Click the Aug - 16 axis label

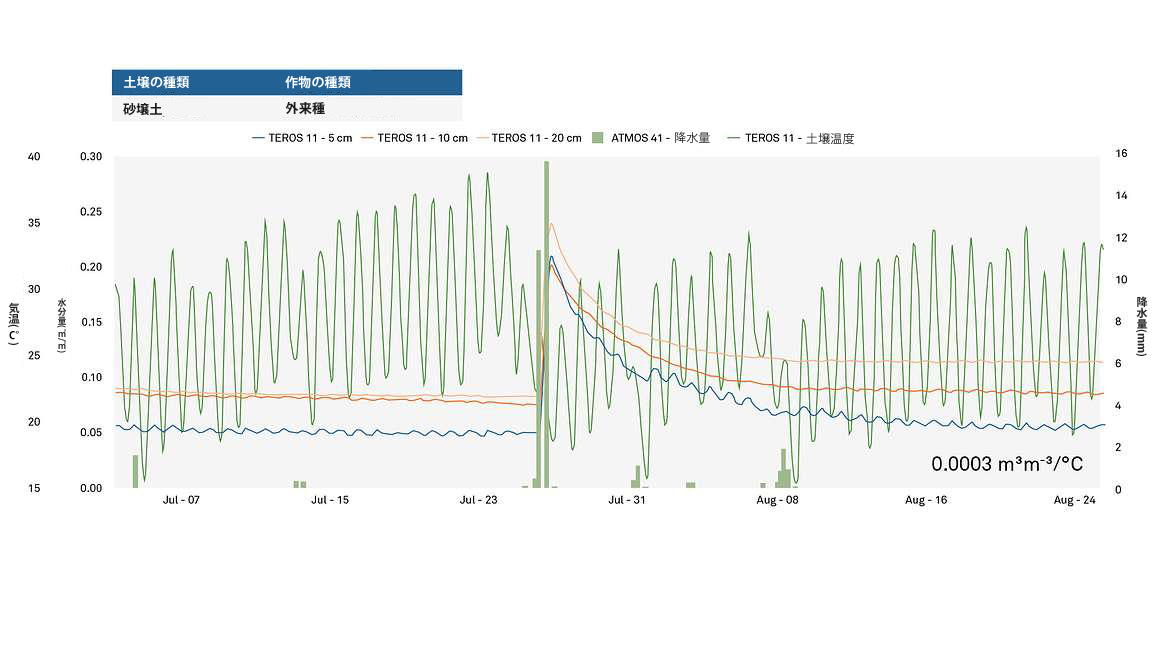pyautogui.click(x=926, y=499)
